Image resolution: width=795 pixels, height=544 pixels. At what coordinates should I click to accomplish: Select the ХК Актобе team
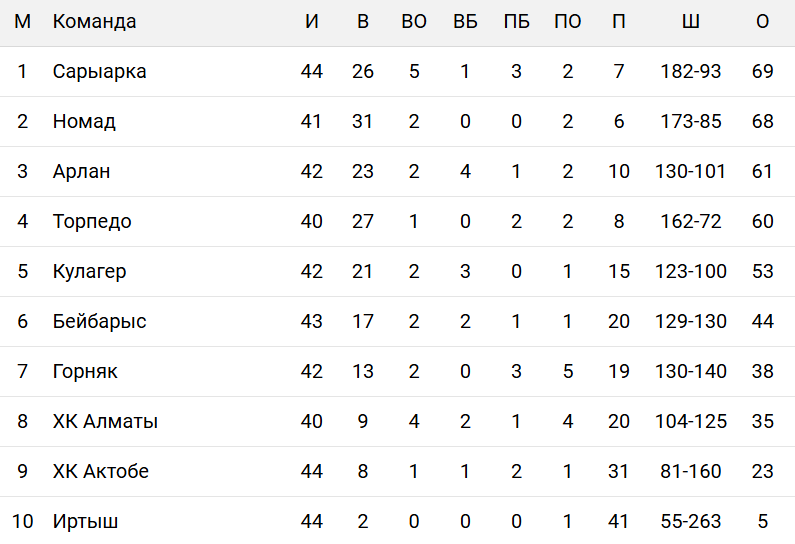101,471
